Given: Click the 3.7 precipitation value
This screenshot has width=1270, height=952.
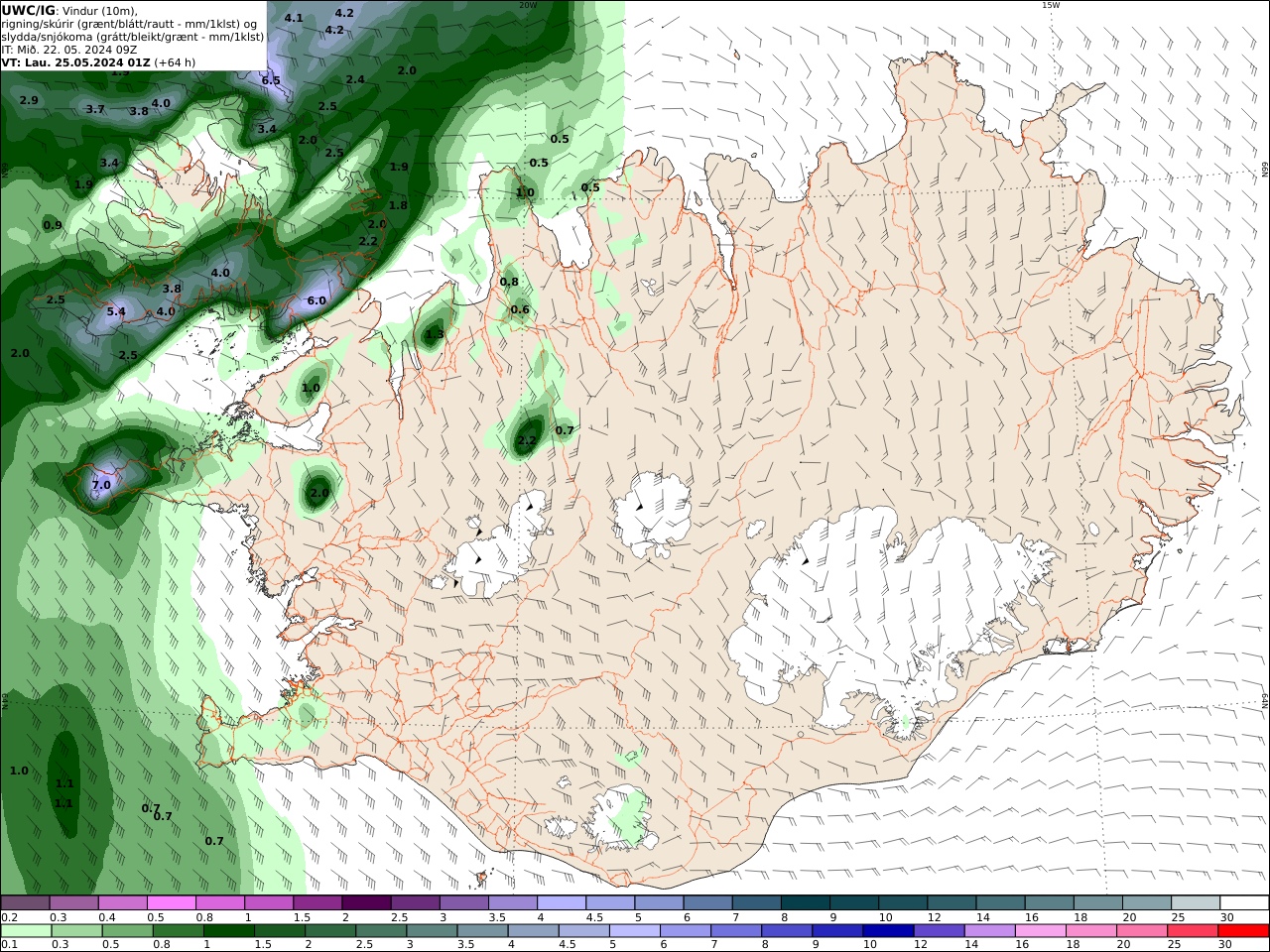Looking at the screenshot, I should click(95, 109).
